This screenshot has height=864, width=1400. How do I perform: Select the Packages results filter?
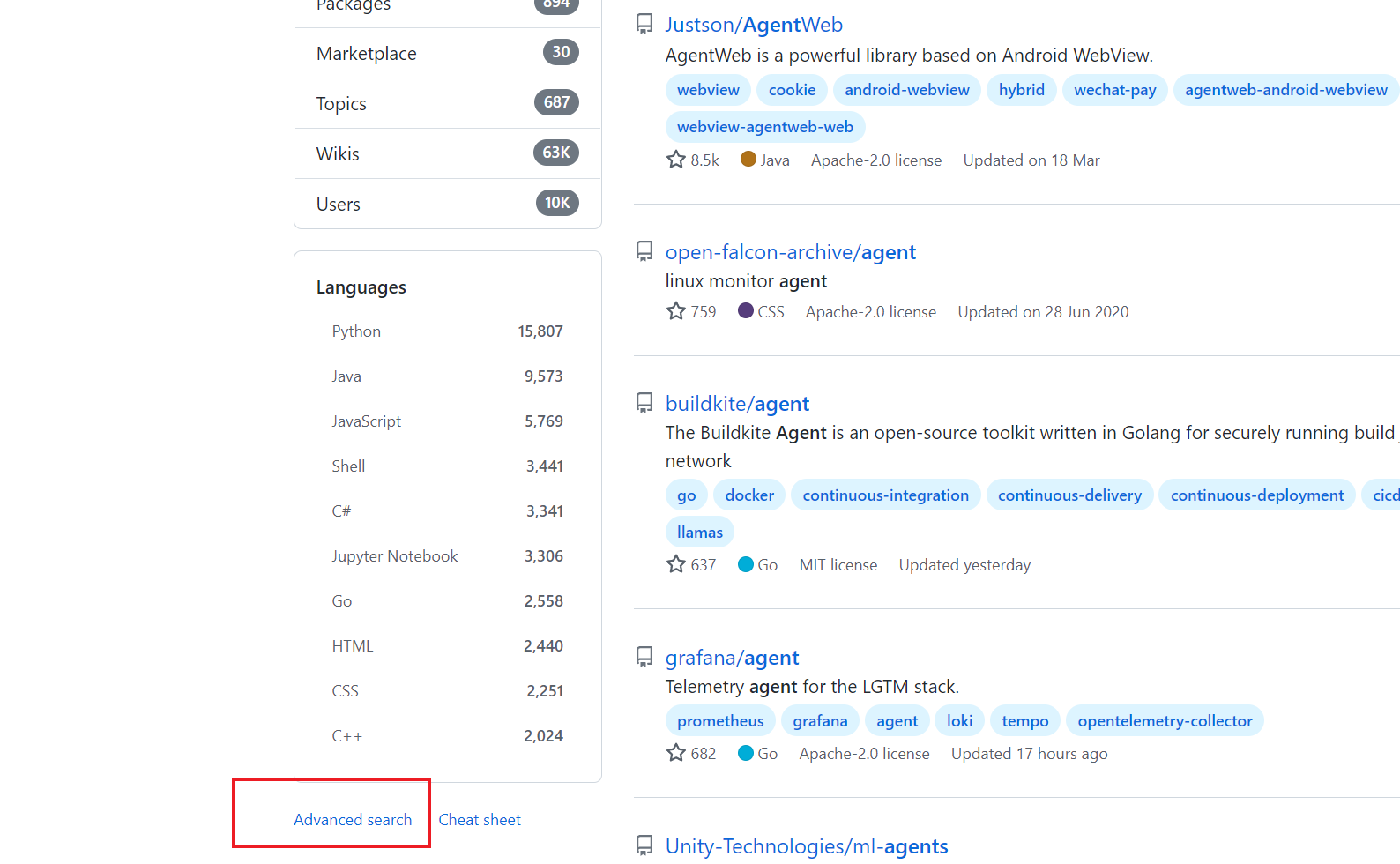[x=448, y=9]
